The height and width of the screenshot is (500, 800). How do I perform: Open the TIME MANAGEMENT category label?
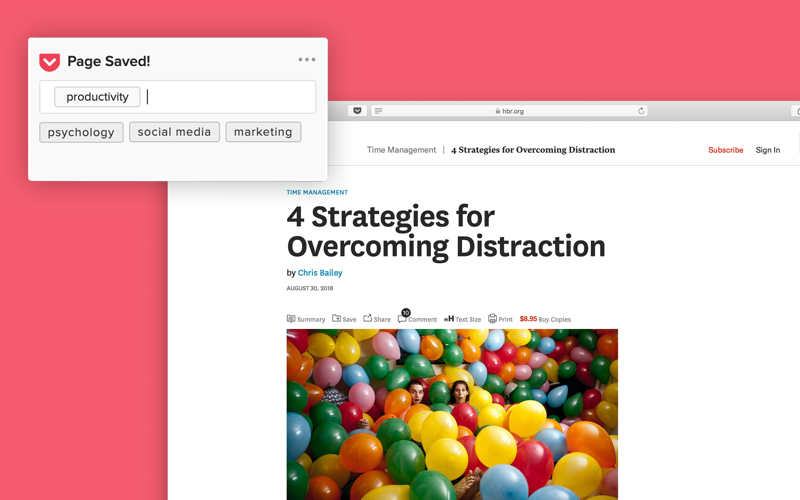click(x=317, y=192)
